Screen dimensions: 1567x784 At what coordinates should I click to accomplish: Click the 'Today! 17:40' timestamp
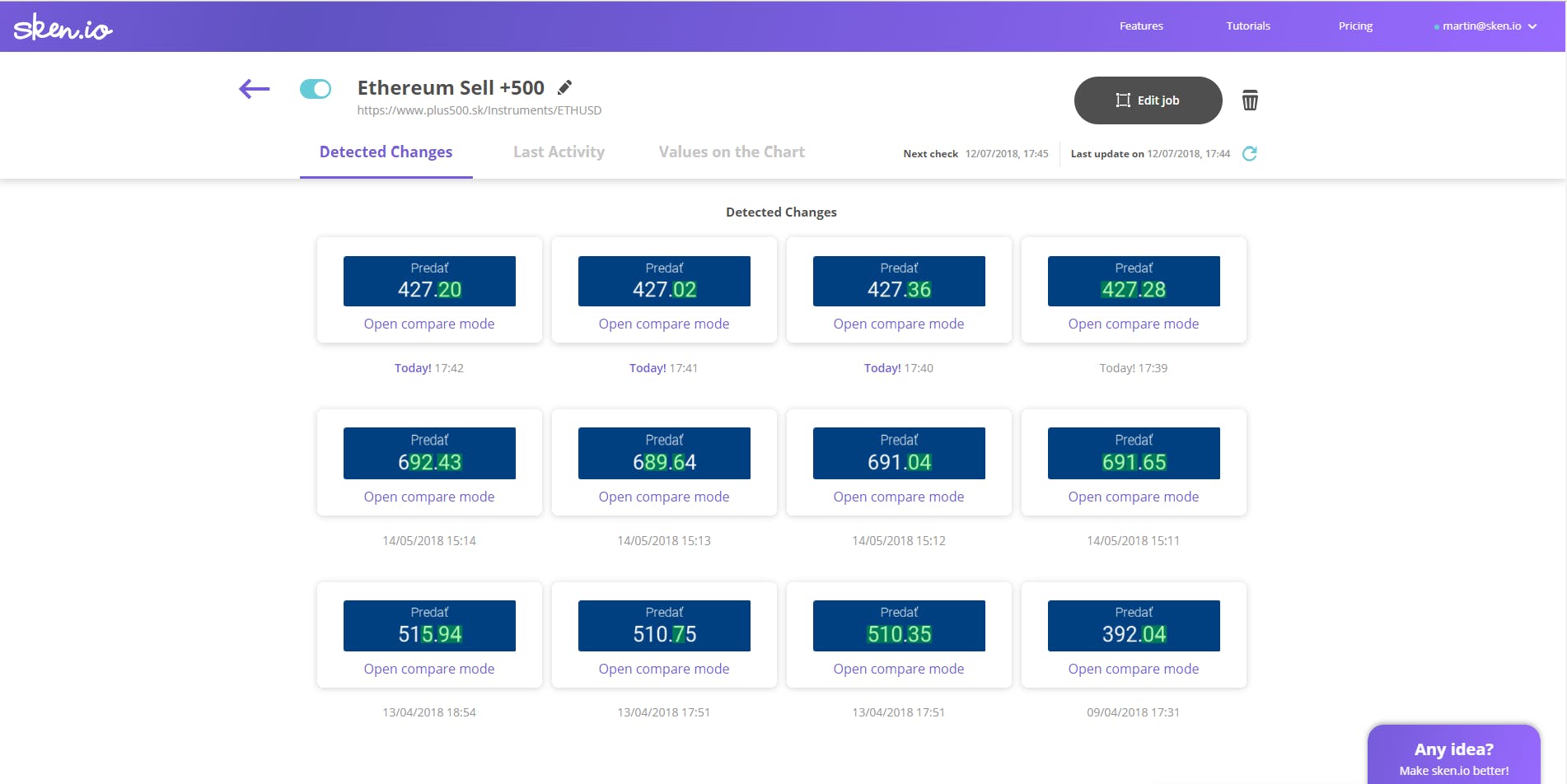(x=899, y=368)
